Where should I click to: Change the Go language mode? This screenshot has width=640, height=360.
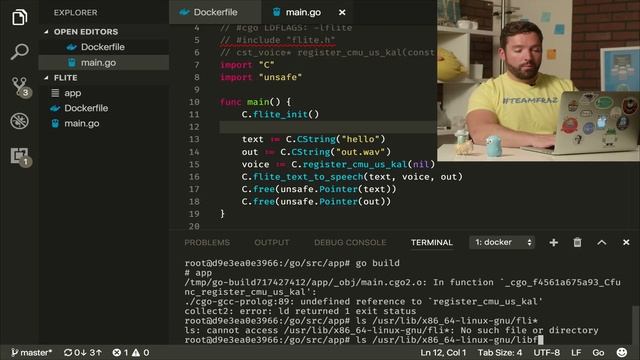point(598,353)
